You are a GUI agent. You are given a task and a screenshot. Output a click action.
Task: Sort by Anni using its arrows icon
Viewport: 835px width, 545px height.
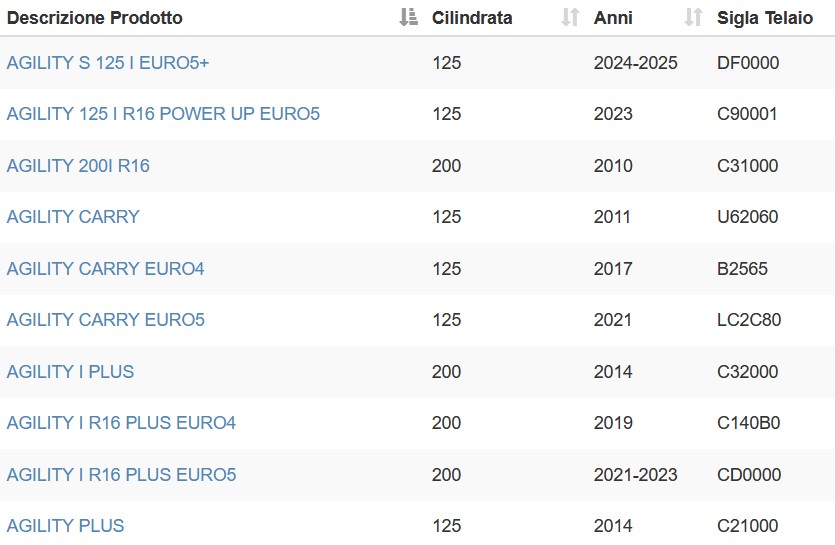[693, 17]
